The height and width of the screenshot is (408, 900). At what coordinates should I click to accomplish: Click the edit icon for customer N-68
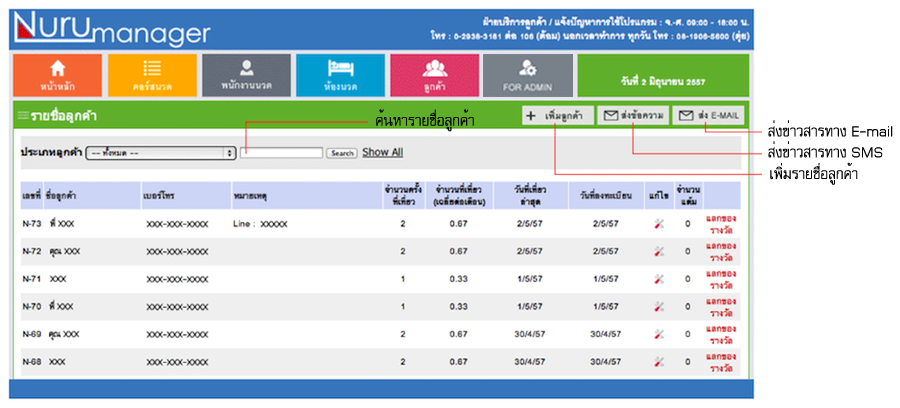[x=657, y=362]
